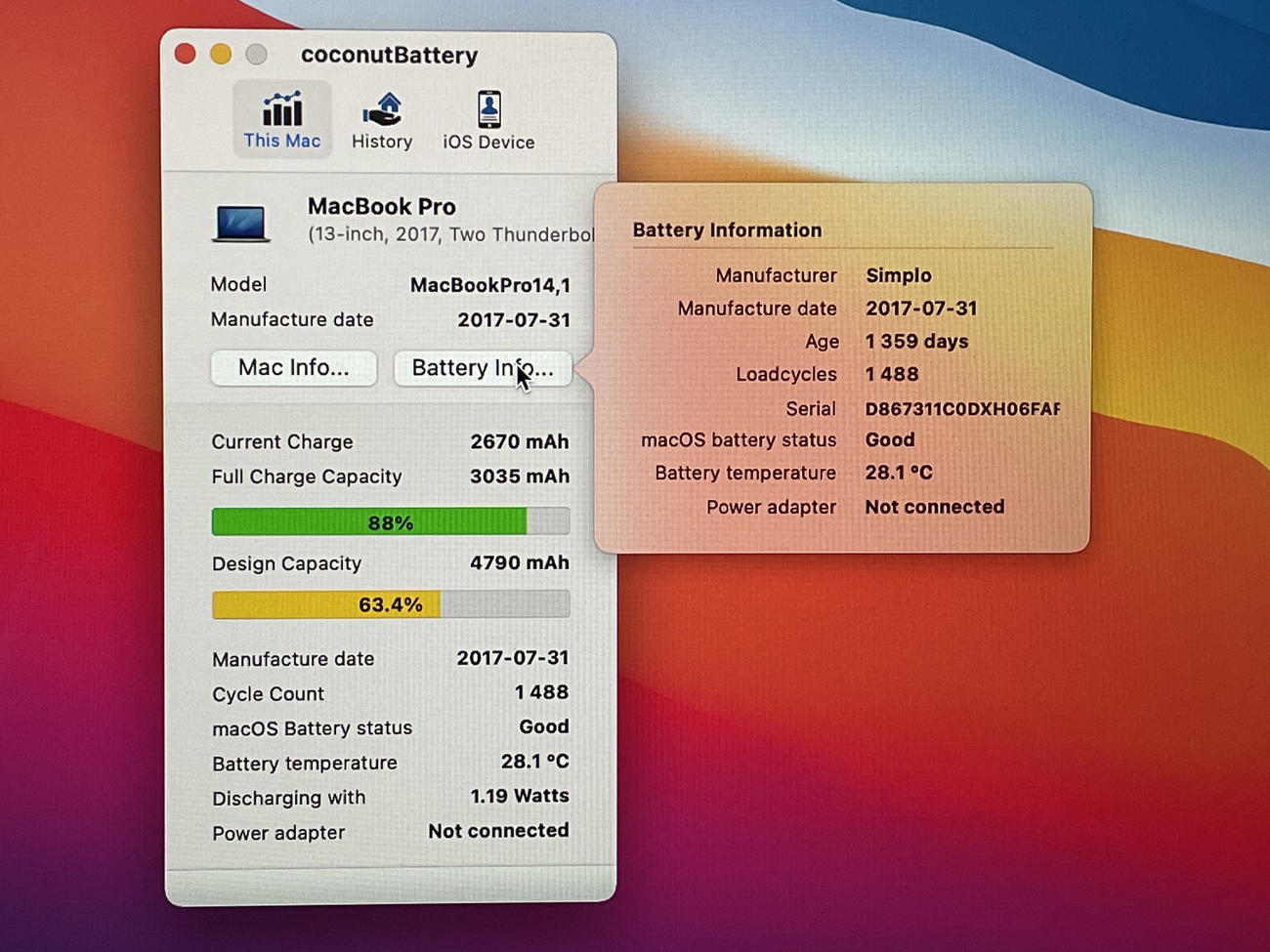1270x952 pixels.
Task: Click the grey zoom window button
Action: click(256, 54)
